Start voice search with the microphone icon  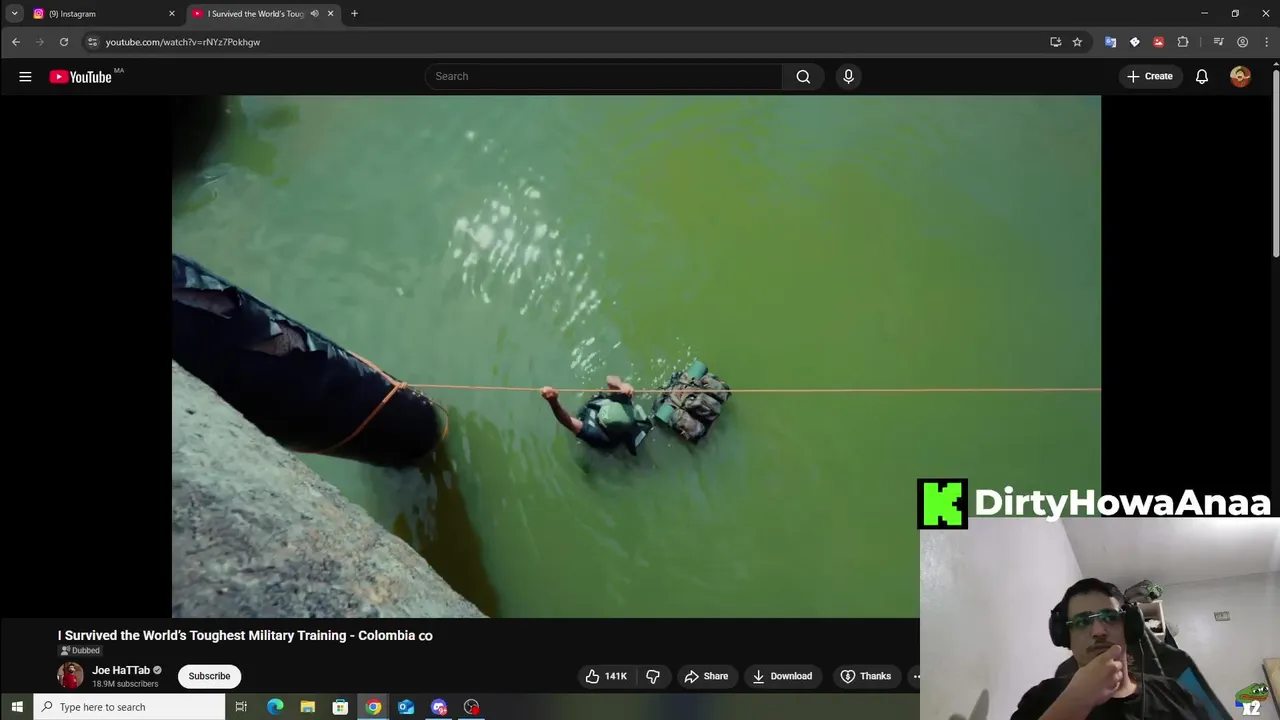848,76
